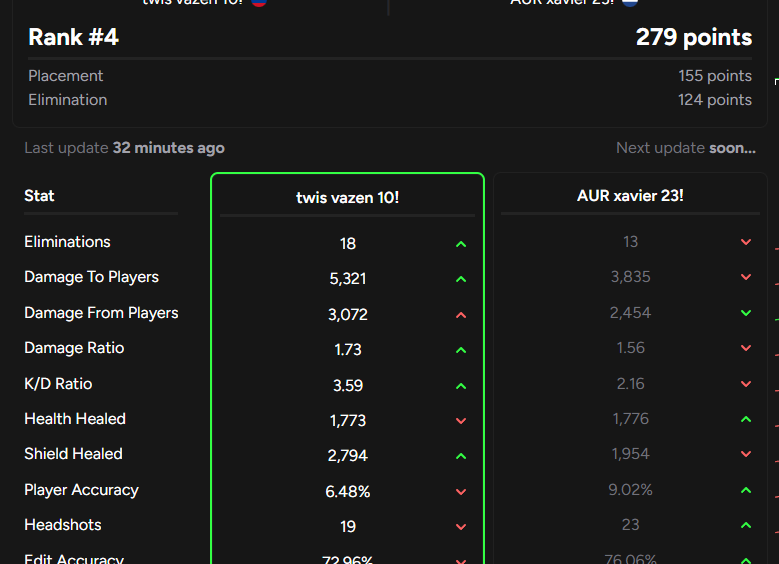
Task: Click red down arrow beside Player Accuracy 6.48%
Action: pyautogui.click(x=461, y=492)
